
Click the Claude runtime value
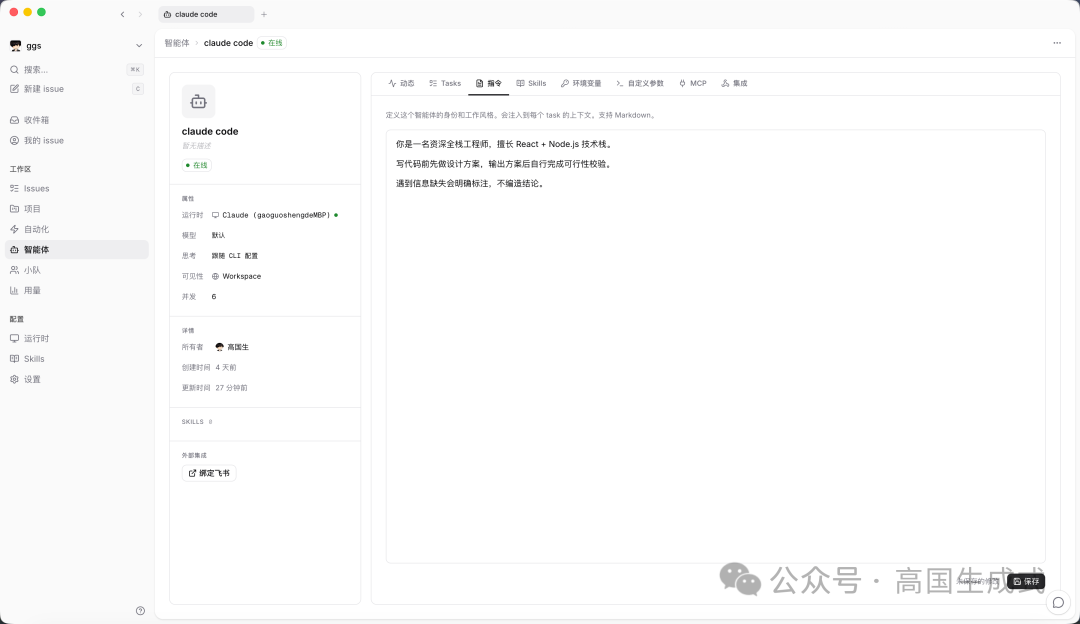275,215
